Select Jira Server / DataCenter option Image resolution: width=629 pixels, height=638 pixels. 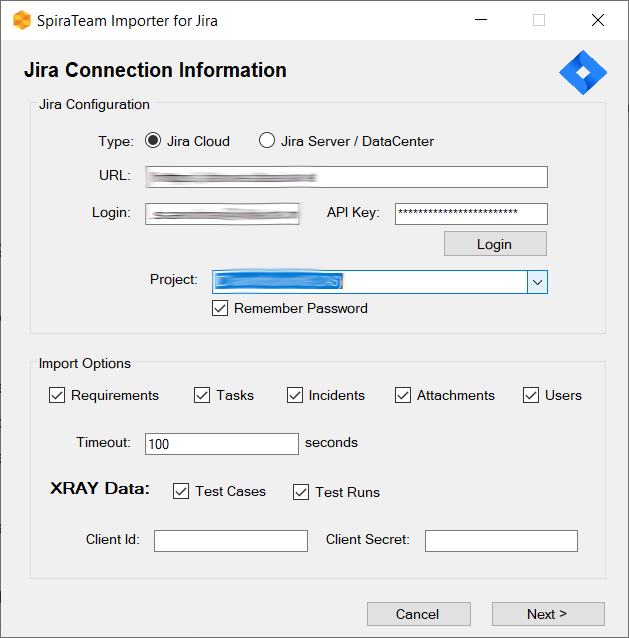[x=267, y=141]
